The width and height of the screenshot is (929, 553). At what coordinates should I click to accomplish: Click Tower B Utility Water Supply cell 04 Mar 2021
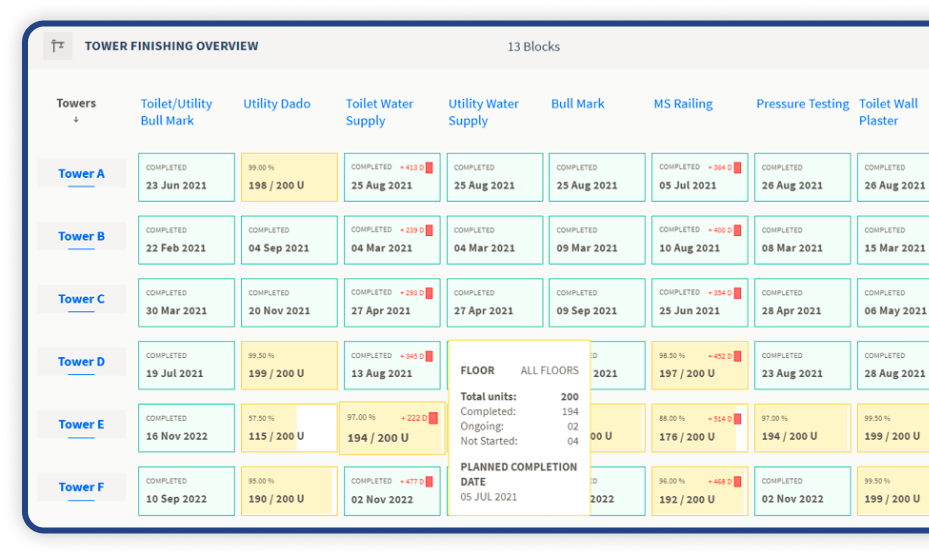[495, 240]
